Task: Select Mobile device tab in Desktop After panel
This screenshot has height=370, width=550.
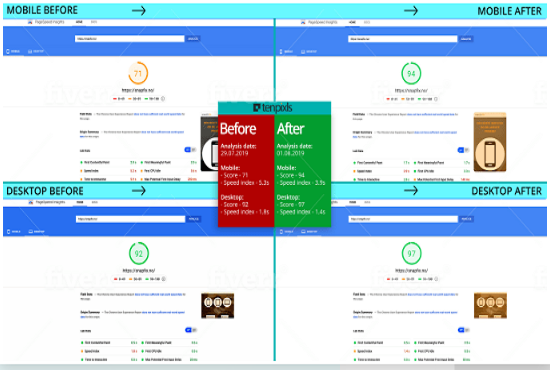Action: coord(286,232)
